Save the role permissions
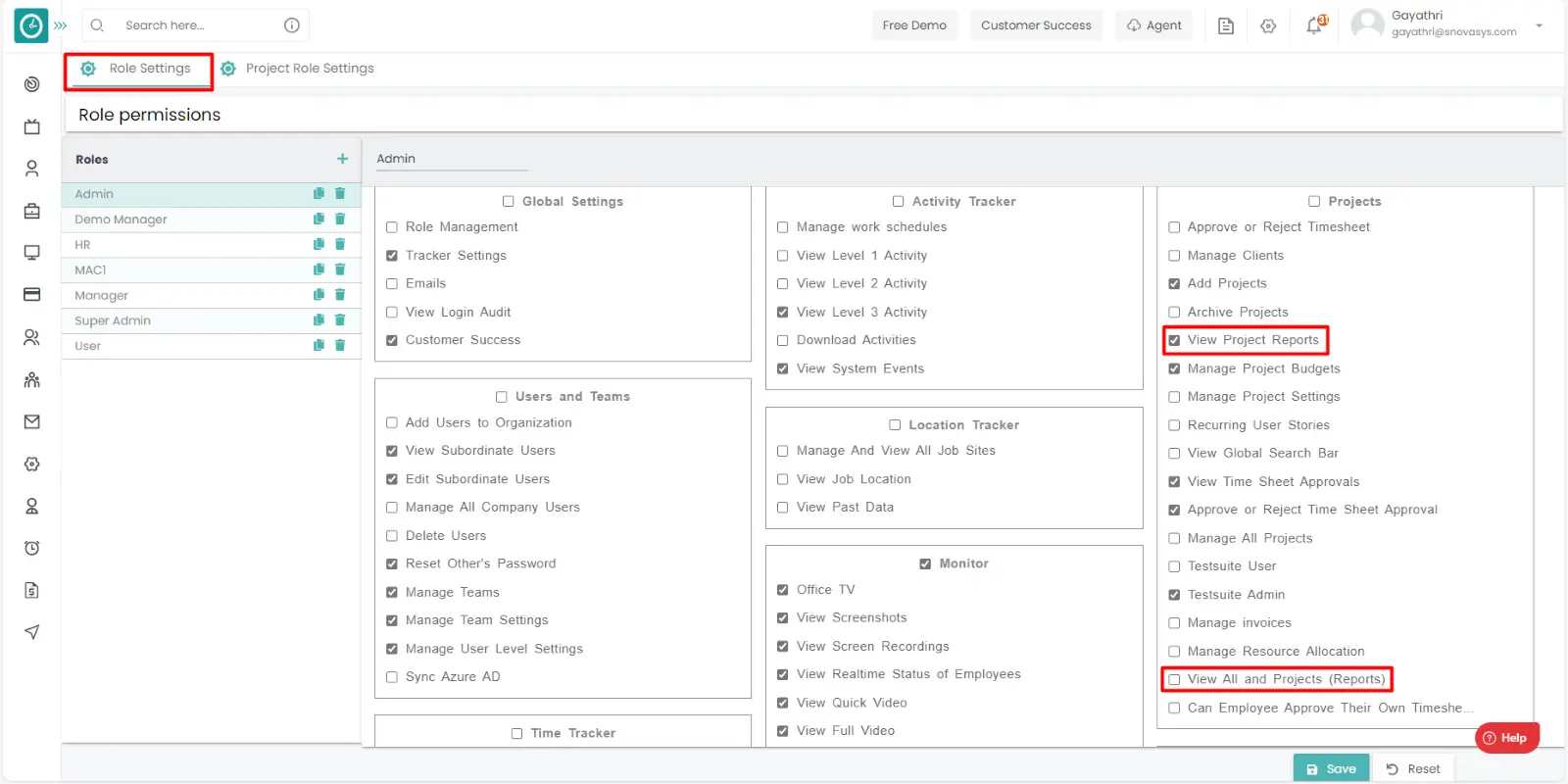Image resolution: width=1568 pixels, height=784 pixels. (1331, 769)
